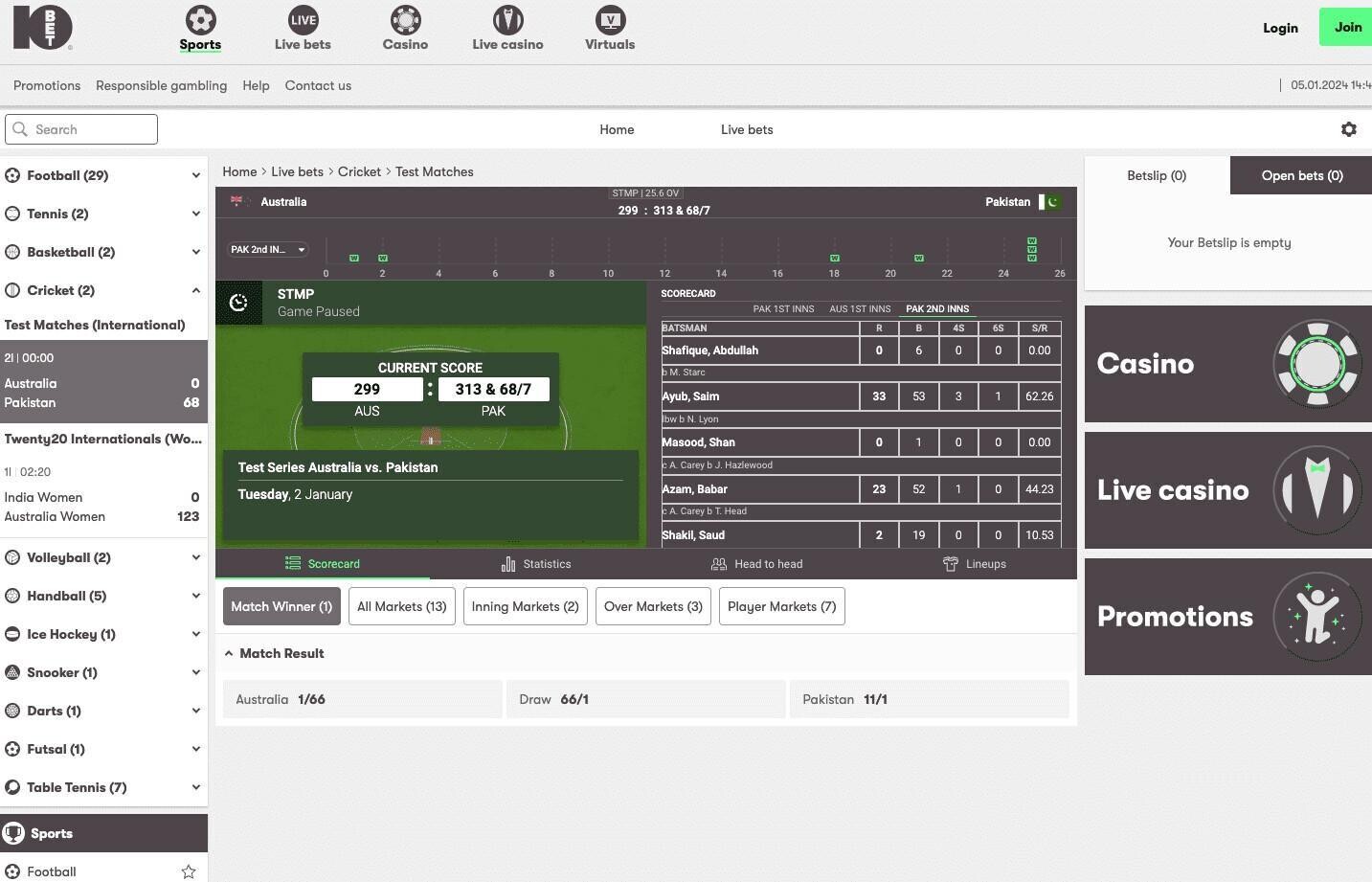
Task: Open the Virtuals icon in header
Action: pos(610,19)
